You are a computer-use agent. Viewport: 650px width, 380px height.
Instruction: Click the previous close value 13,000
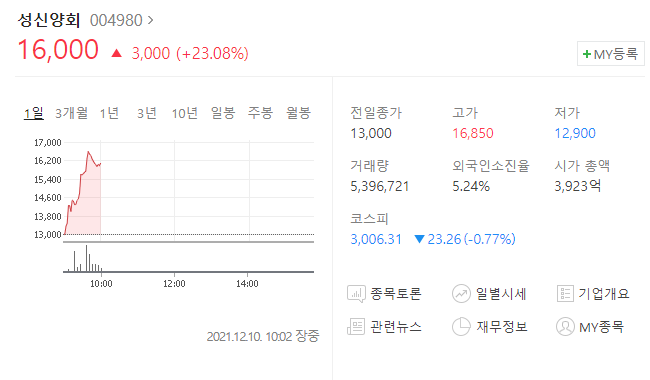tap(371, 133)
